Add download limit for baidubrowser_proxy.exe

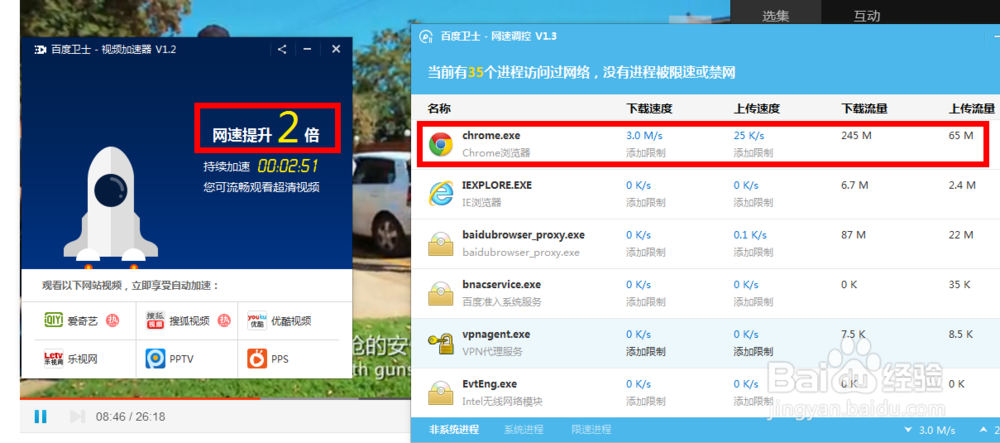click(x=645, y=252)
